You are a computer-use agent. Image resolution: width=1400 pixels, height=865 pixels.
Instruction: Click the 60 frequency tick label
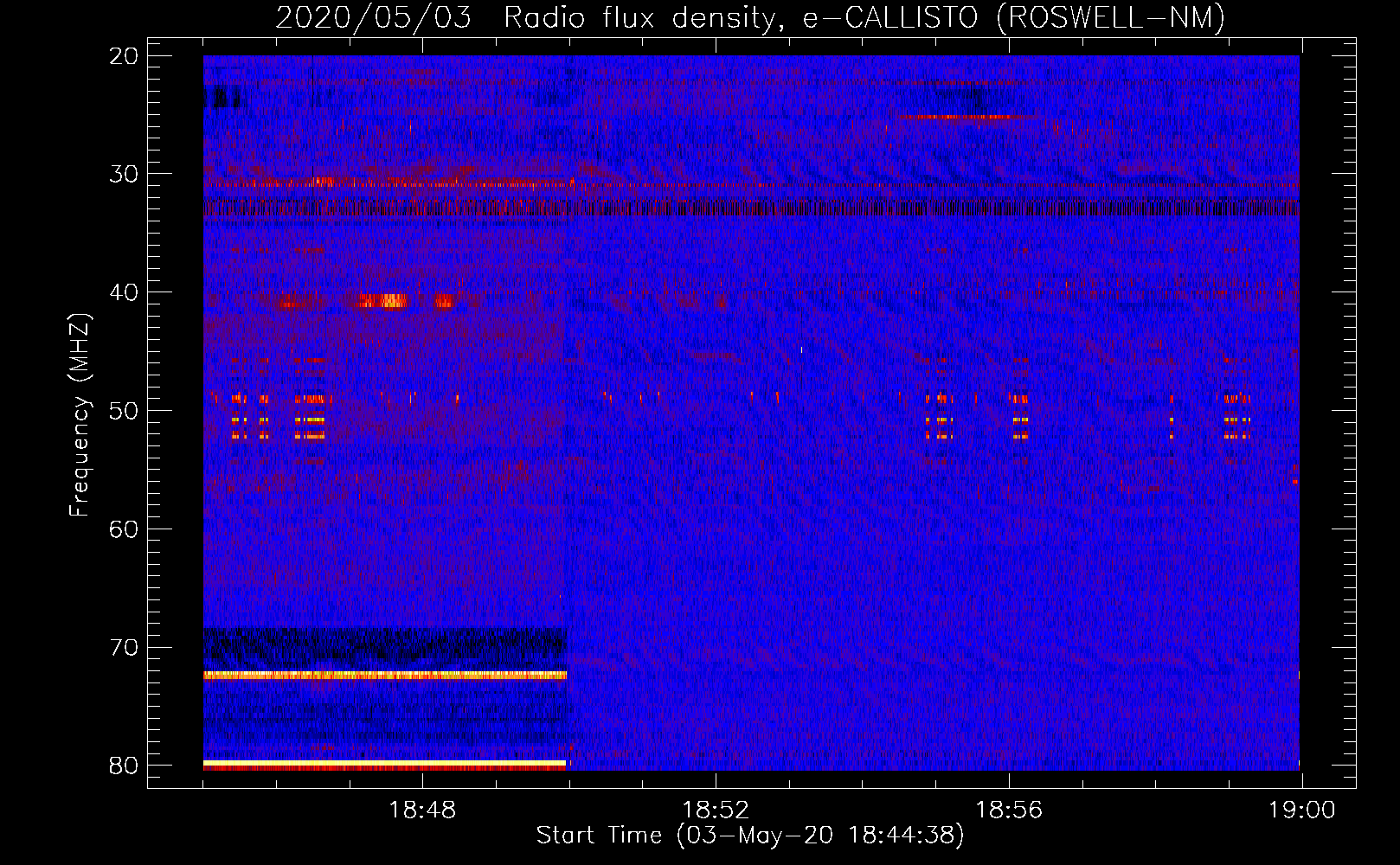124,529
